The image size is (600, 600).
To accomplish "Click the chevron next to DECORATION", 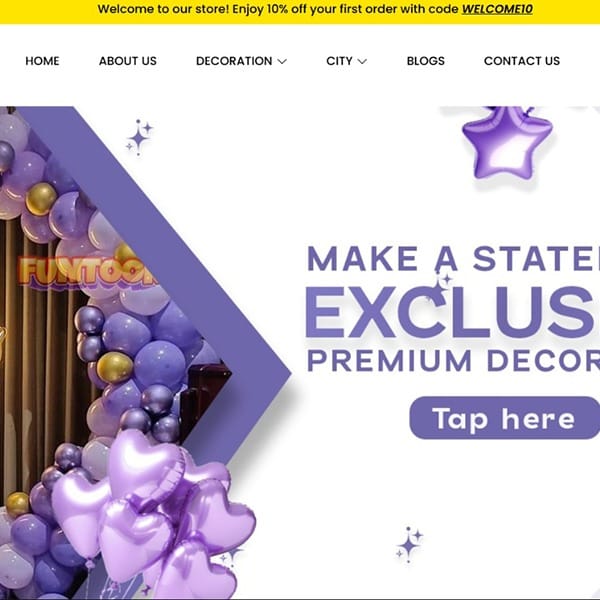I will pos(282,61).
